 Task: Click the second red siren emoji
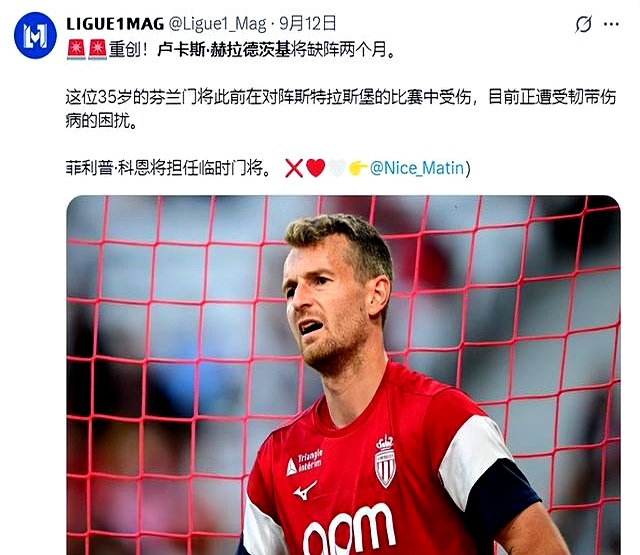point(98,50)
